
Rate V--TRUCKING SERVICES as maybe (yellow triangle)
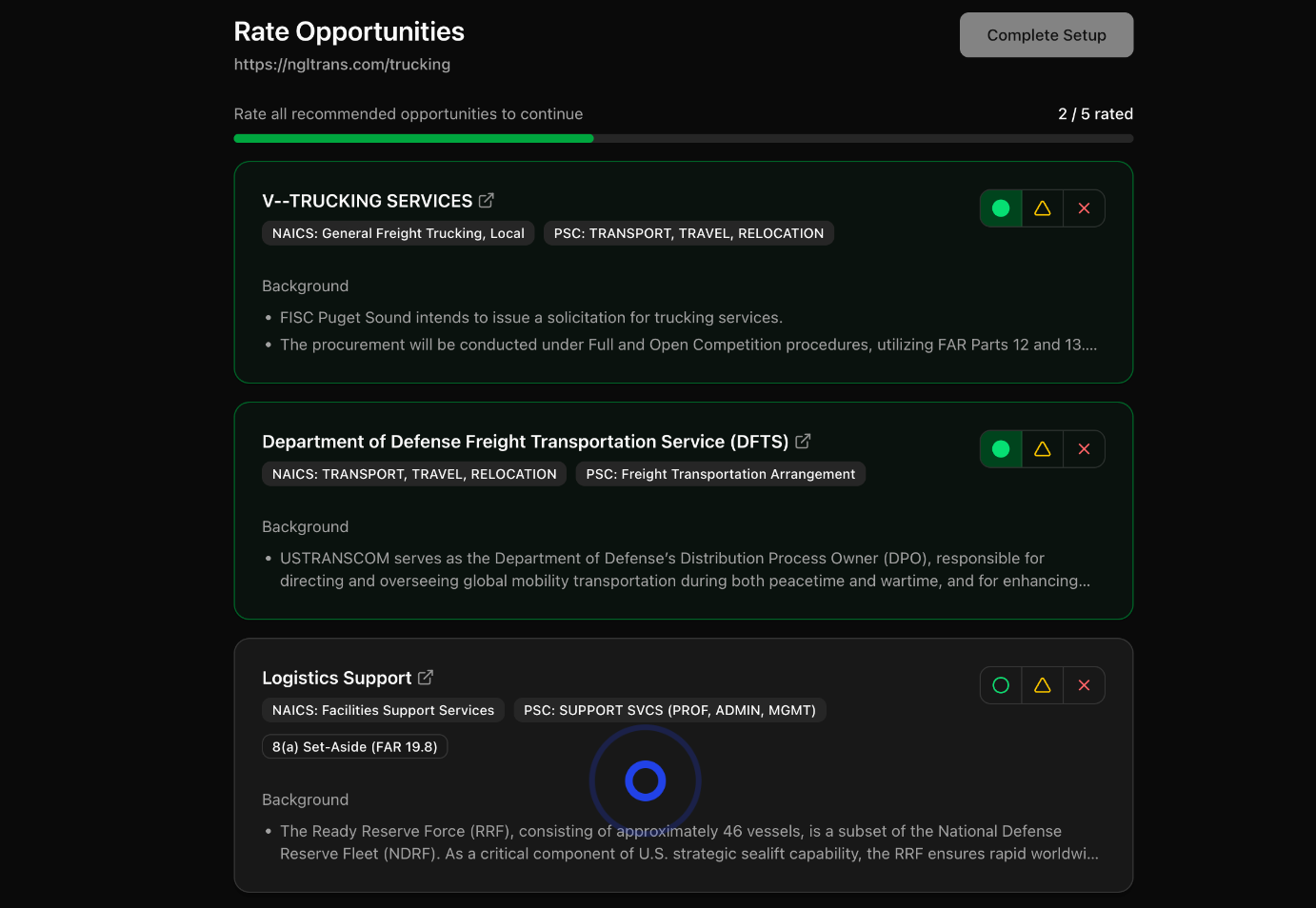pyautogui.click(x=1043, y=208)
